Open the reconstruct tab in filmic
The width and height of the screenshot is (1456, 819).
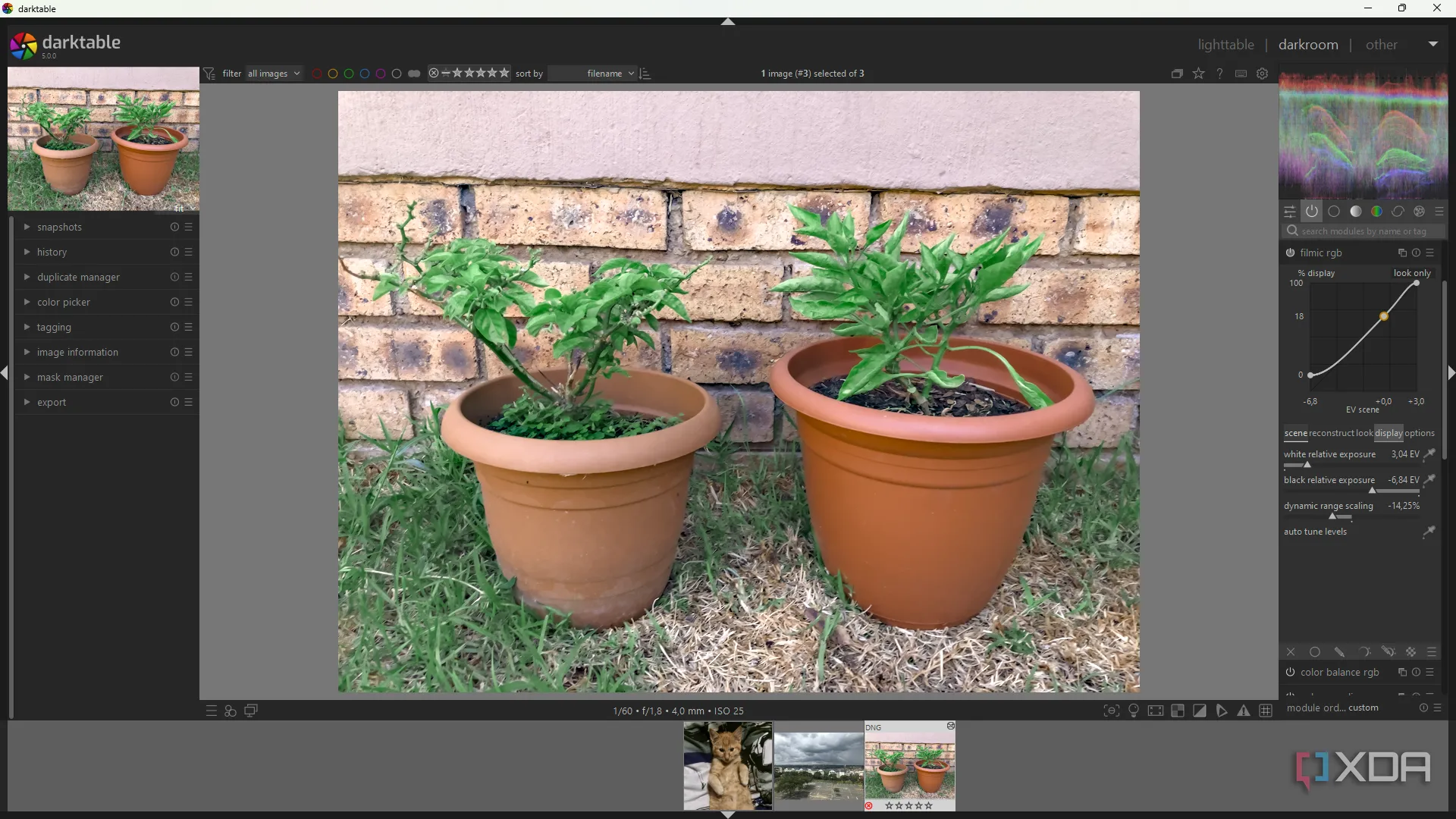(1331, 434)
